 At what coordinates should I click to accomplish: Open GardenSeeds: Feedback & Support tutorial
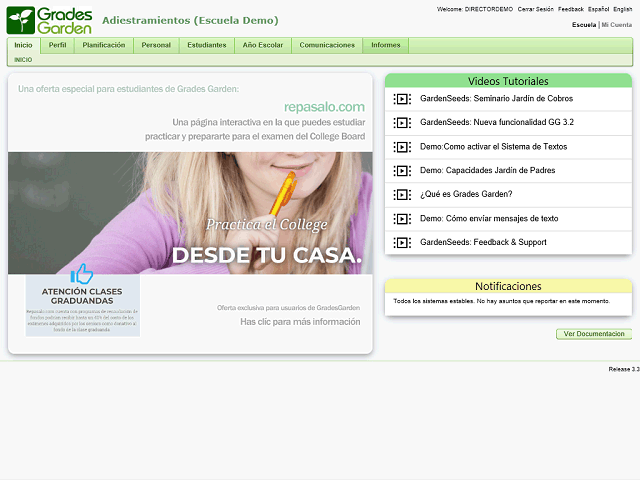tap(483, 242)
